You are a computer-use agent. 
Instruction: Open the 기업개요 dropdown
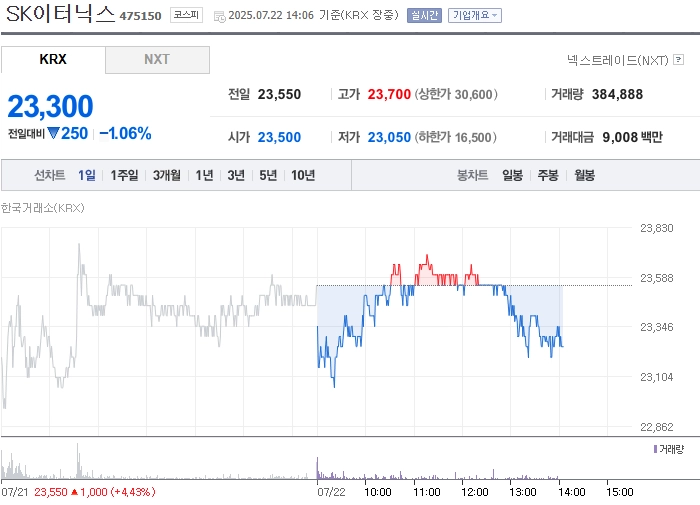475,15
